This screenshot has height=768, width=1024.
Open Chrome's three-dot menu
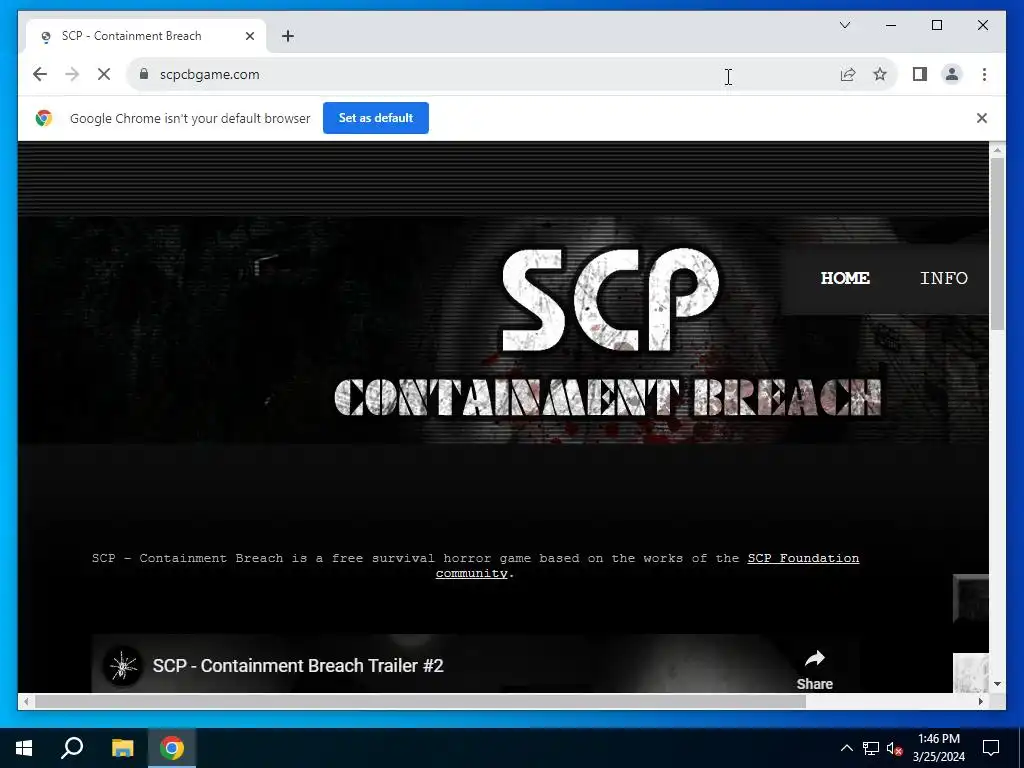tap(984, 74)
